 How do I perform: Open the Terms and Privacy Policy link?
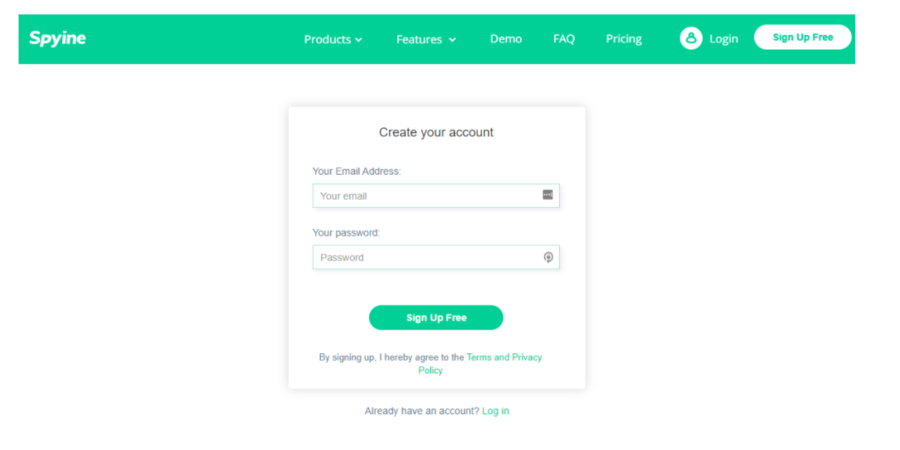click(503, 357)
